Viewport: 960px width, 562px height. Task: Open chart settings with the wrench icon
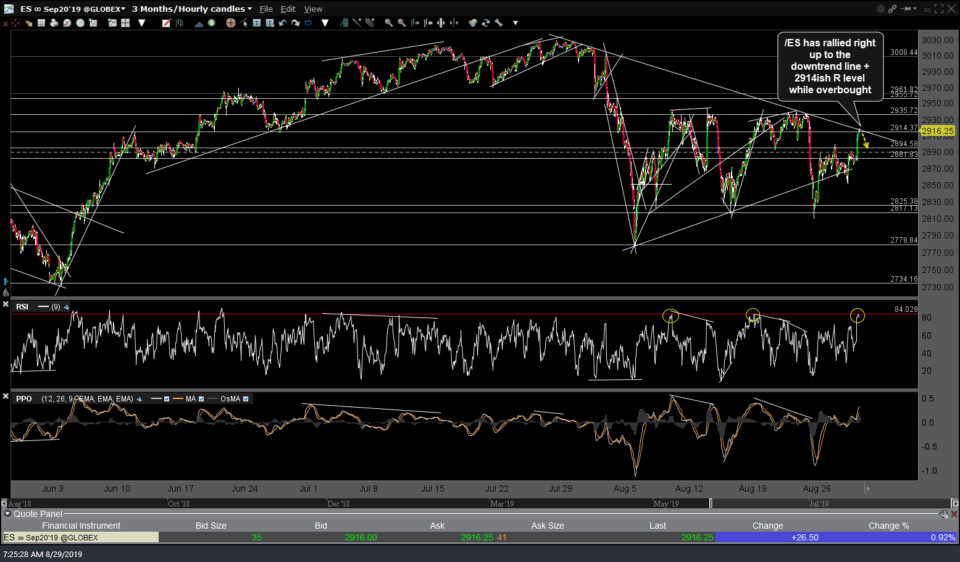click(x=498, y=23)
